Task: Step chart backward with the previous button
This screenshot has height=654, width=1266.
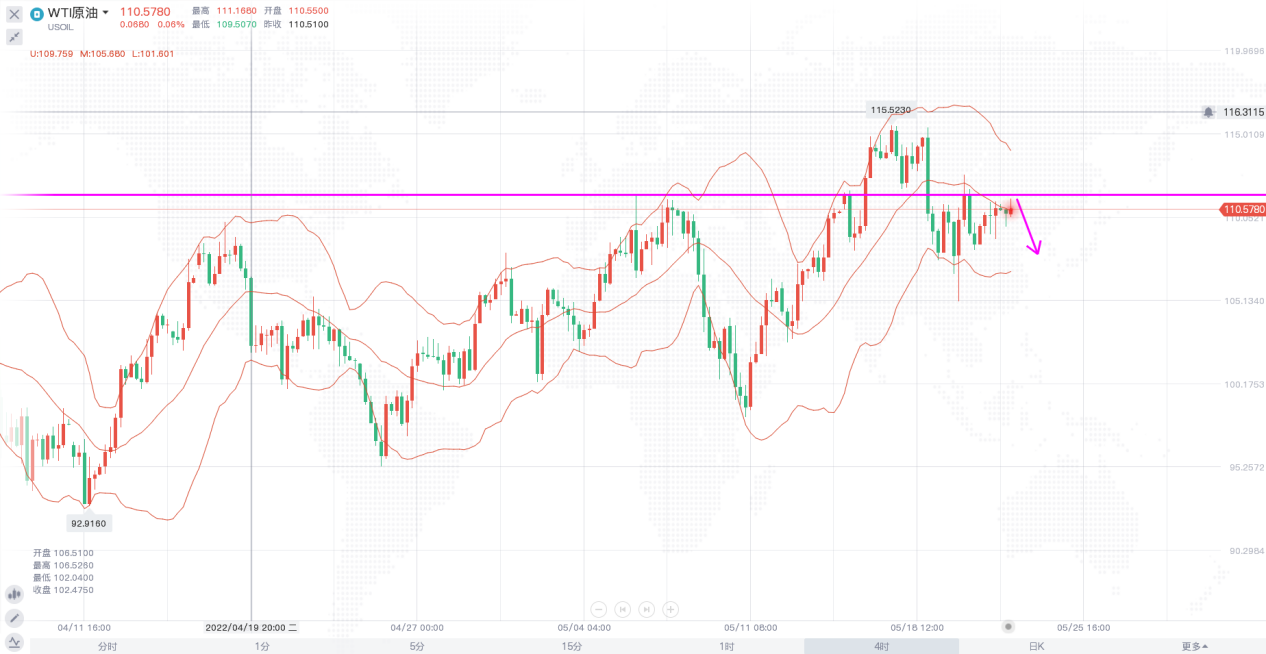Action: [x=623, y=608]
